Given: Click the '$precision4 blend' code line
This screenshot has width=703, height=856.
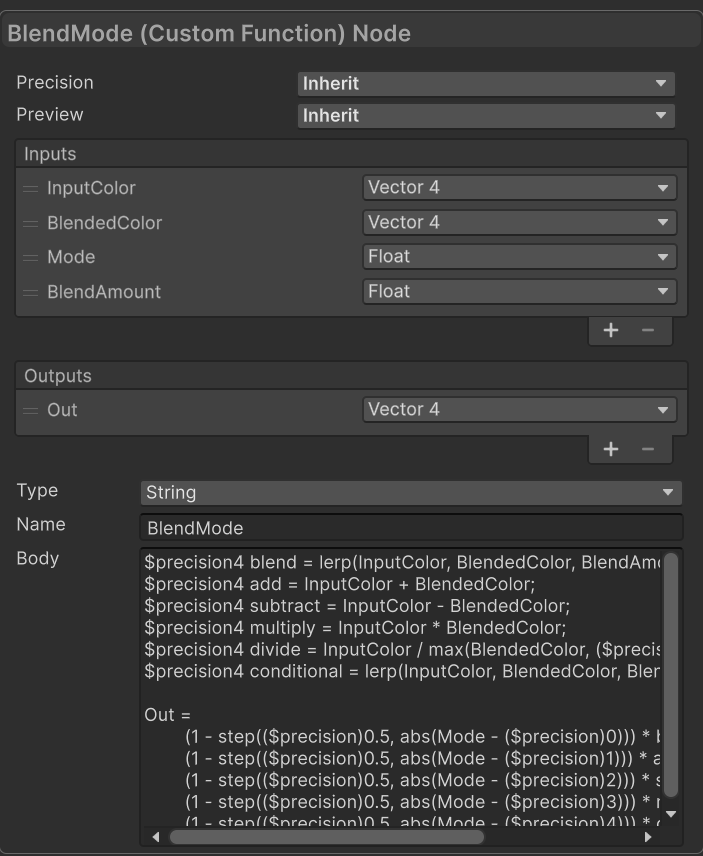Looking at the screenshot, I should [402, 562].
